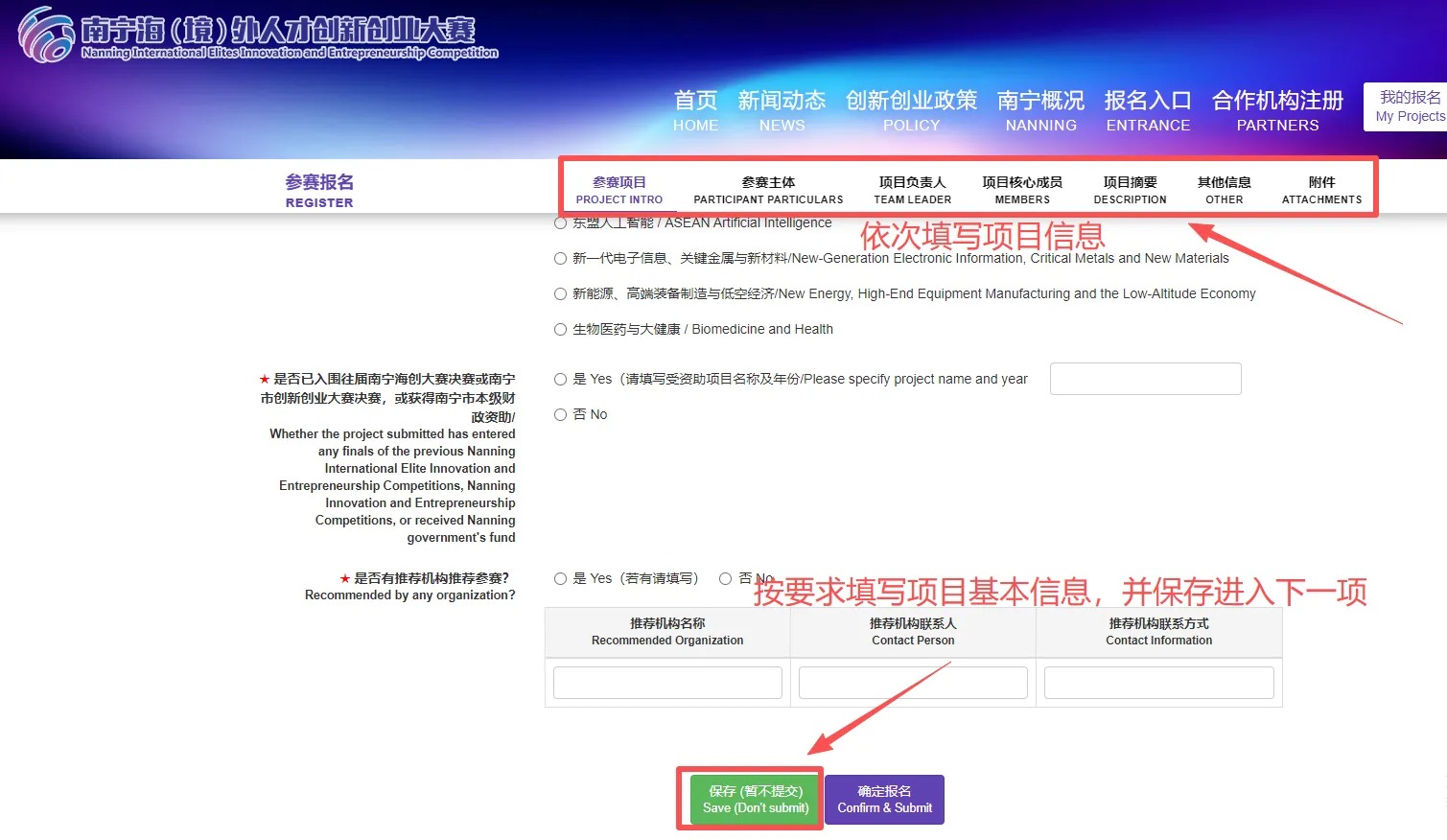The width and height of the screenshot is (1447, 840).
Task: Open the 首页 HOME nav item
Action: tap(695, 111)
